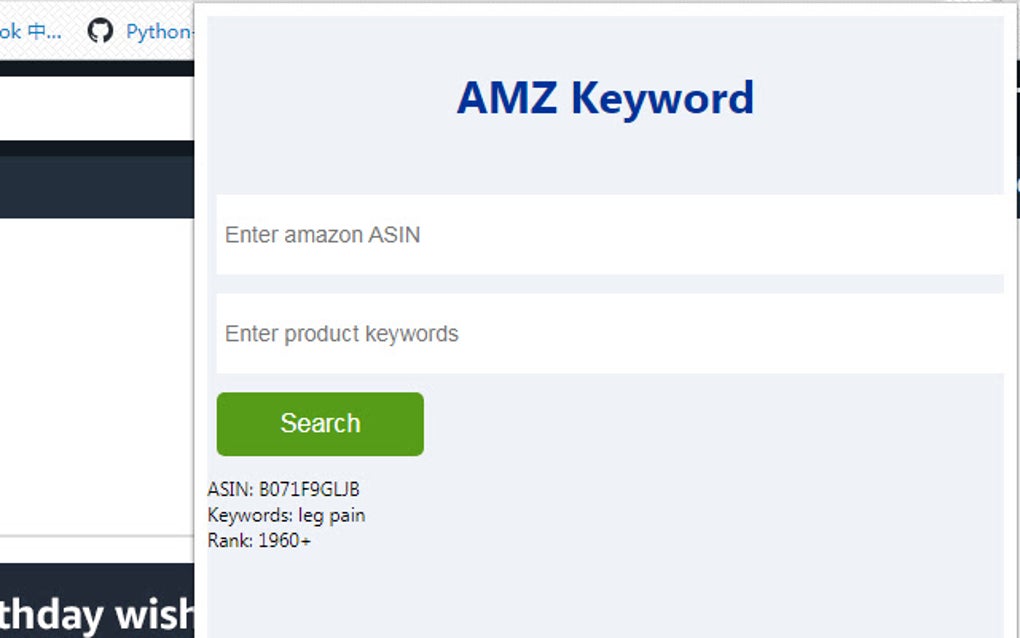
Task: Select the "AMZ Keyword" popup title
Action: point(605,97)
